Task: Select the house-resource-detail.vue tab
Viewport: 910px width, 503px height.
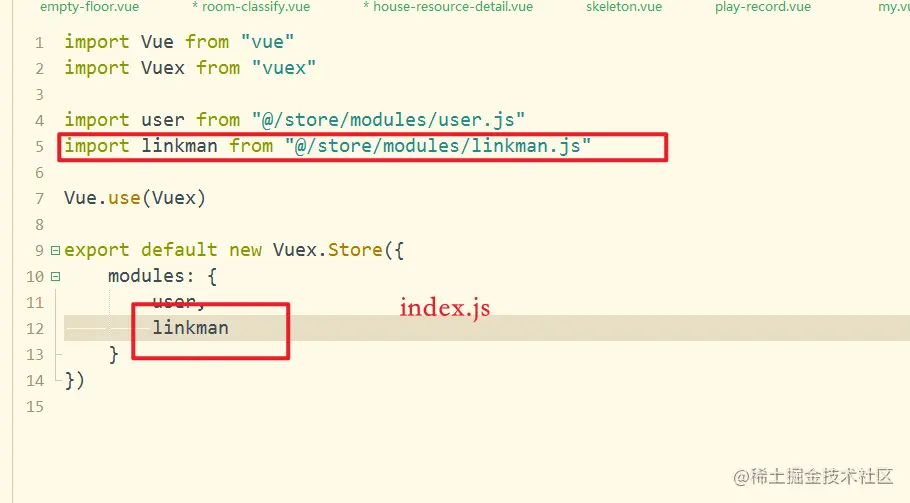Action: point(448,7)
